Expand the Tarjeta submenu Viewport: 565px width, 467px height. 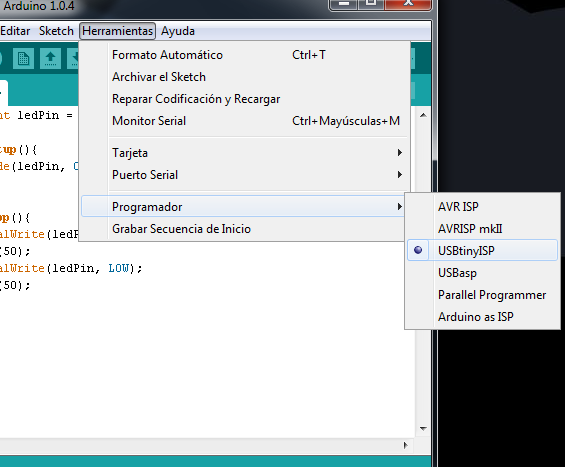(x=245, y=153)
